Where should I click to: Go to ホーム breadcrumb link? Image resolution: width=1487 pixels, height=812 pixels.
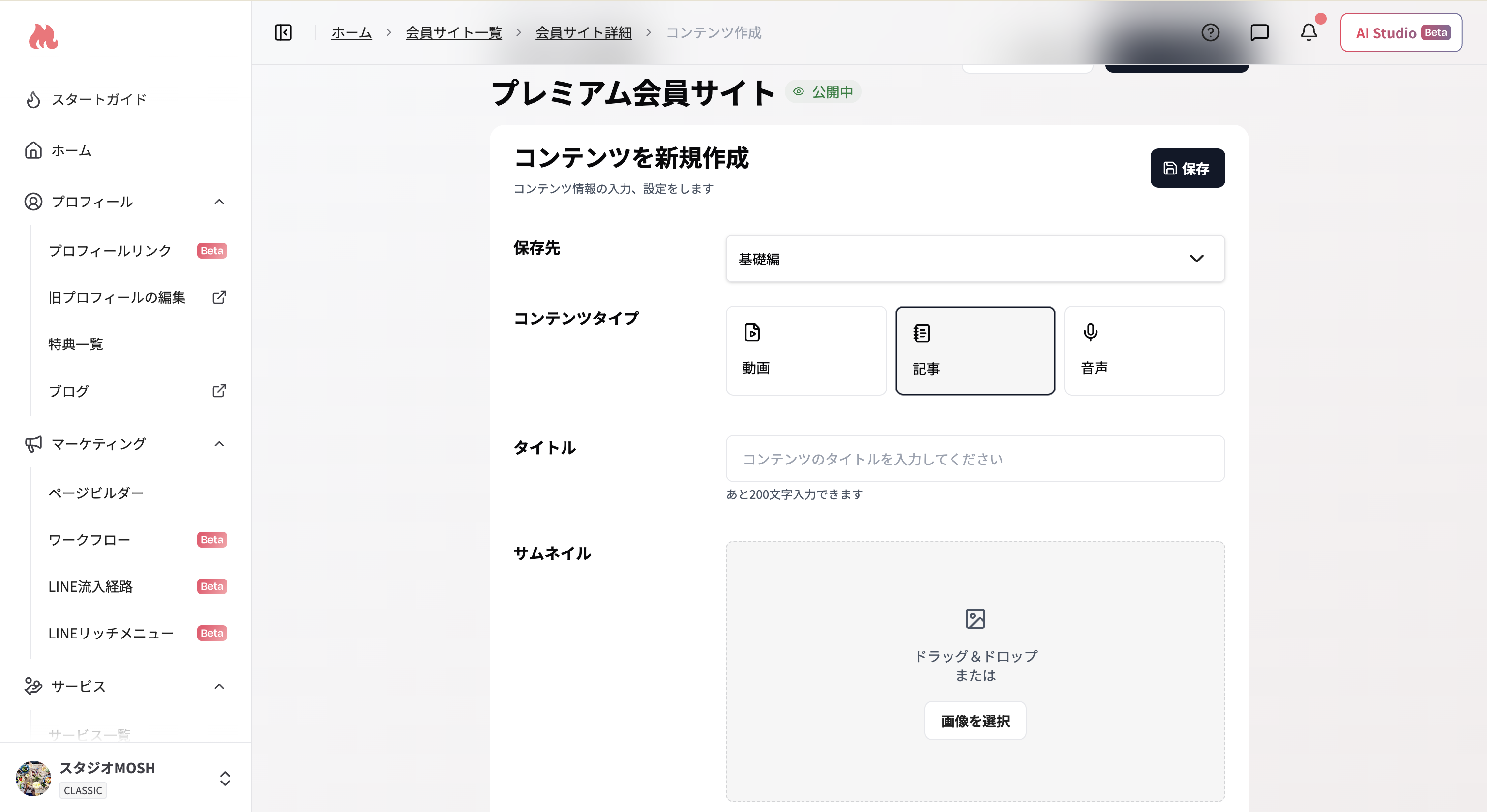[352, 33]
